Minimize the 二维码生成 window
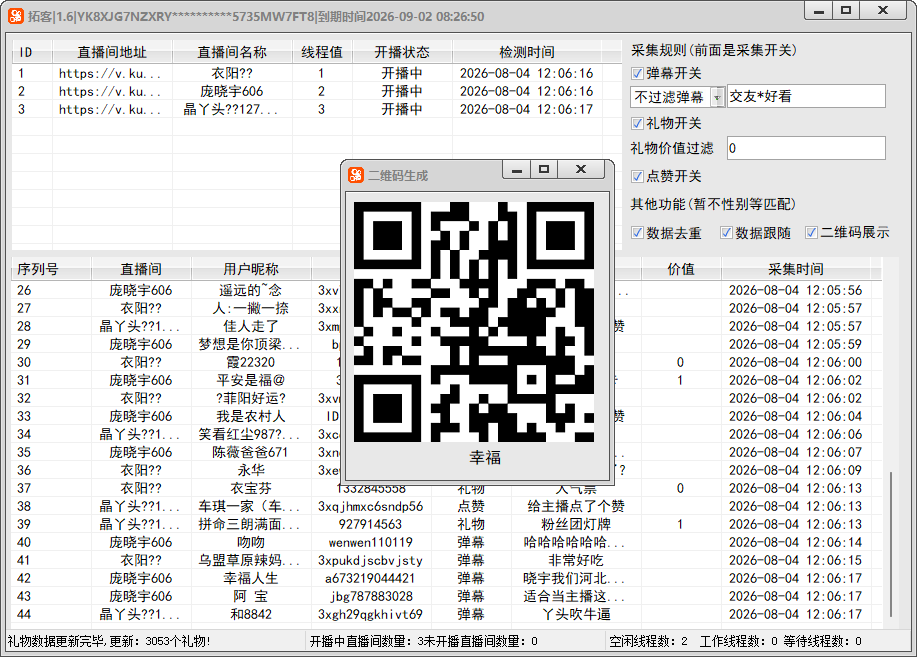 point(517,170)
